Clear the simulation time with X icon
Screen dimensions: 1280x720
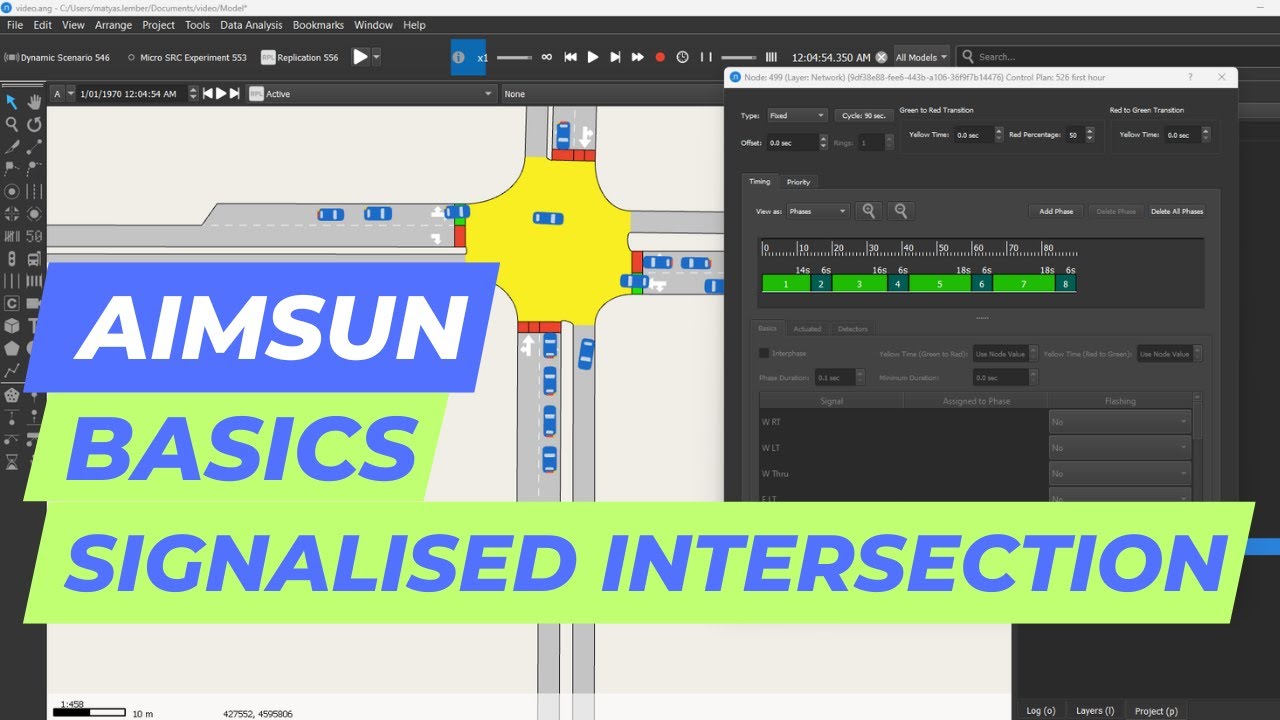881,57
